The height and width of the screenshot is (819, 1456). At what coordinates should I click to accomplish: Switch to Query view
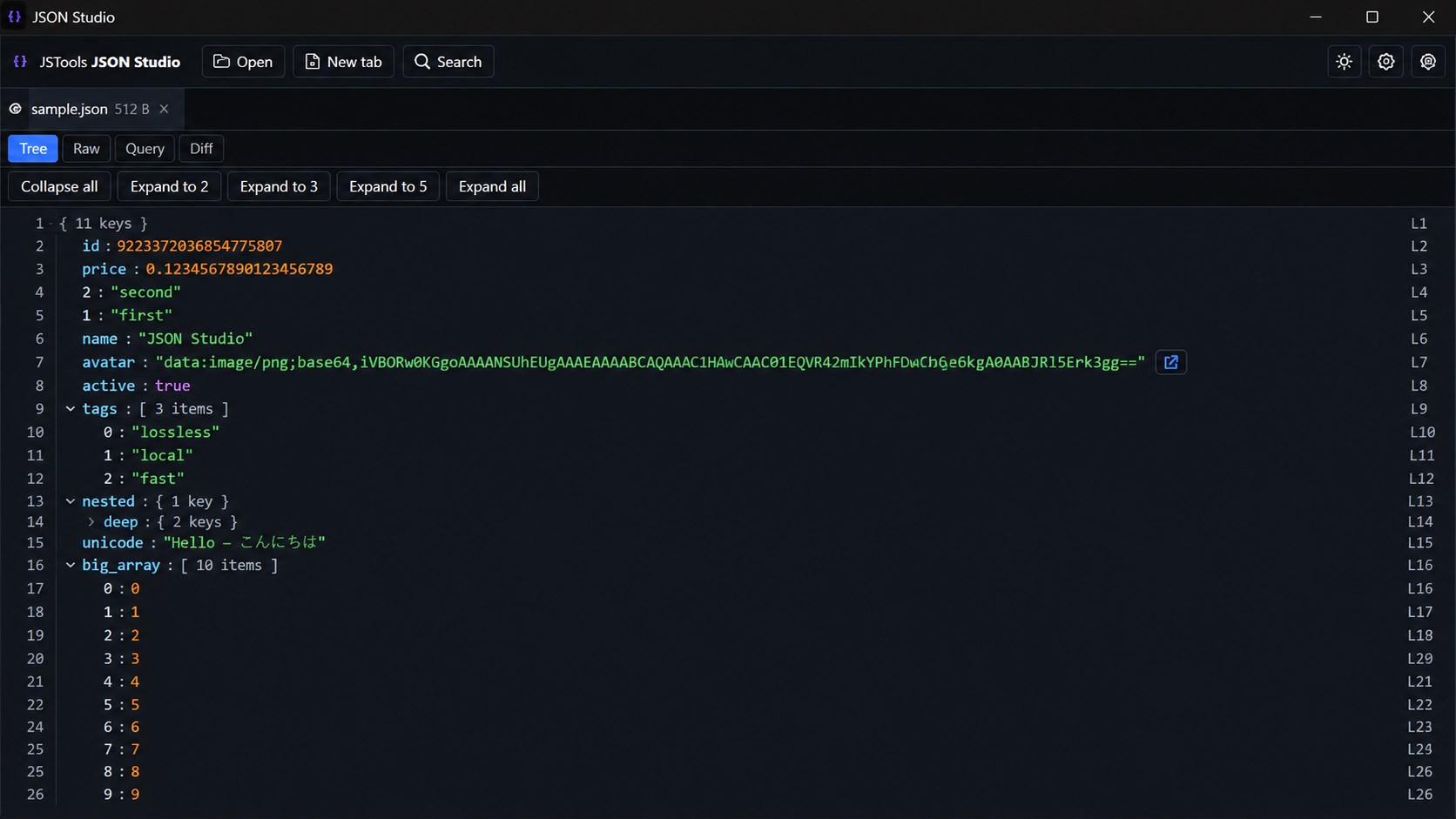point(145,149)
